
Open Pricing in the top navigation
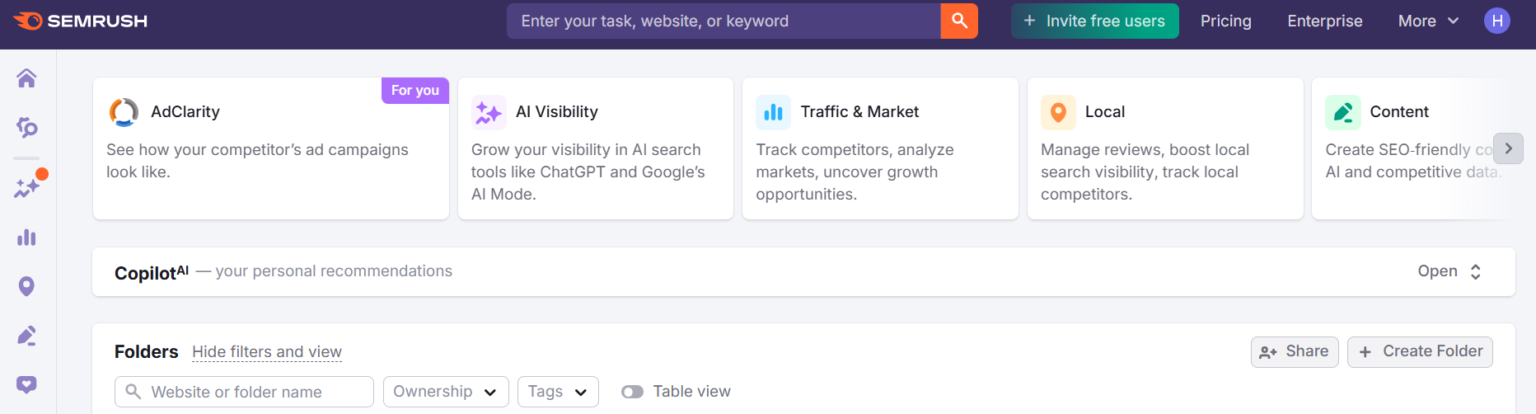click(1226, 21)
